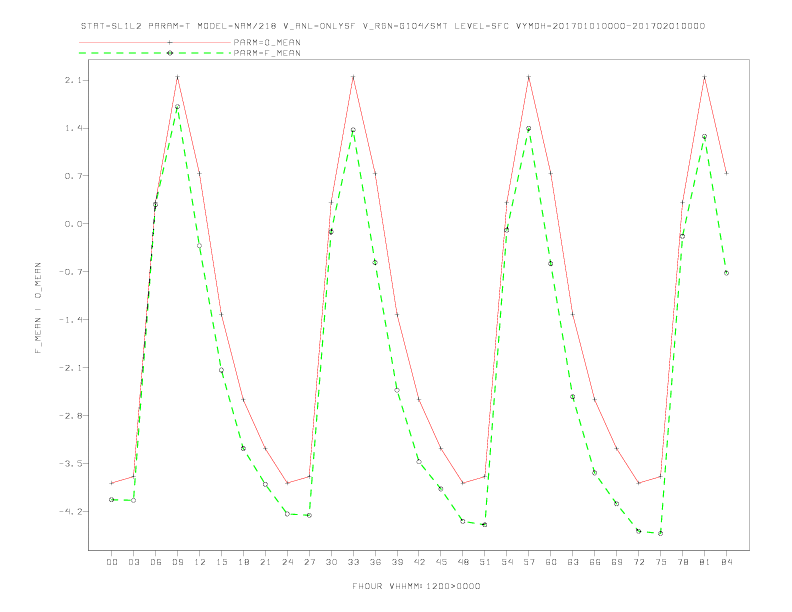Click the 42 forecast hour tick label
This screenshot has width=792, height=612.
419,562
